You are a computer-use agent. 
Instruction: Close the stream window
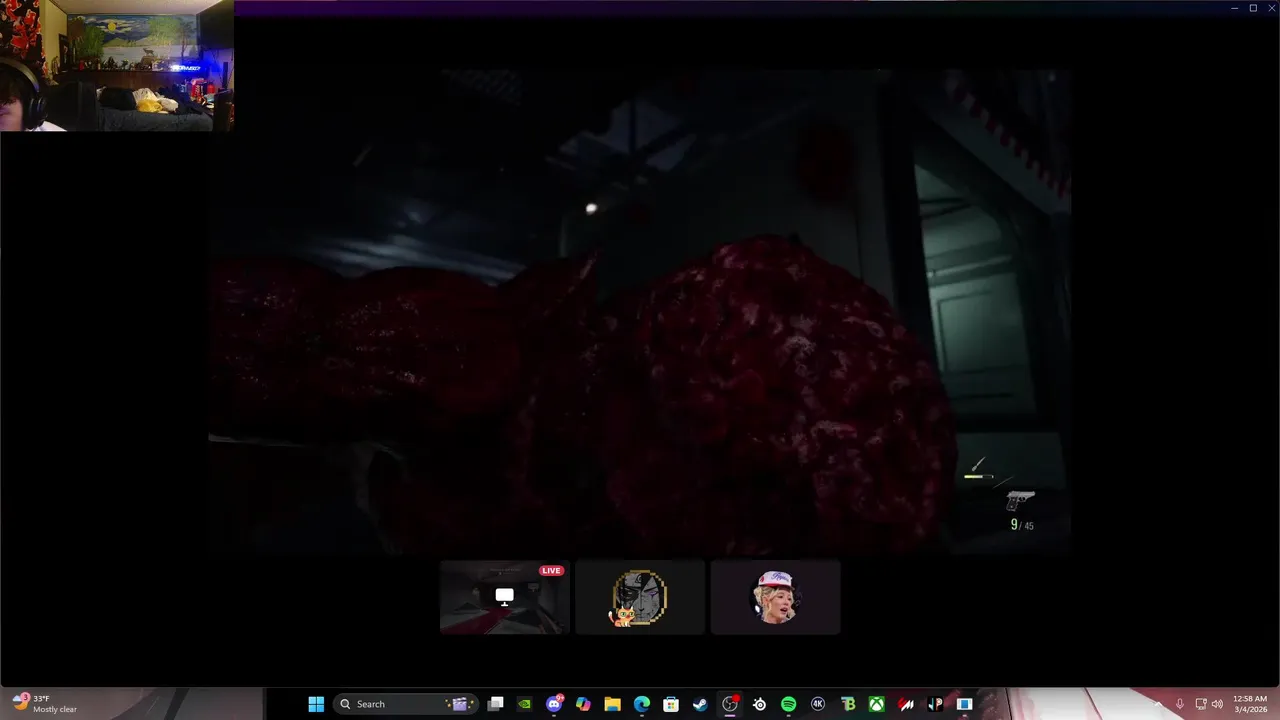click(1270, 8)
